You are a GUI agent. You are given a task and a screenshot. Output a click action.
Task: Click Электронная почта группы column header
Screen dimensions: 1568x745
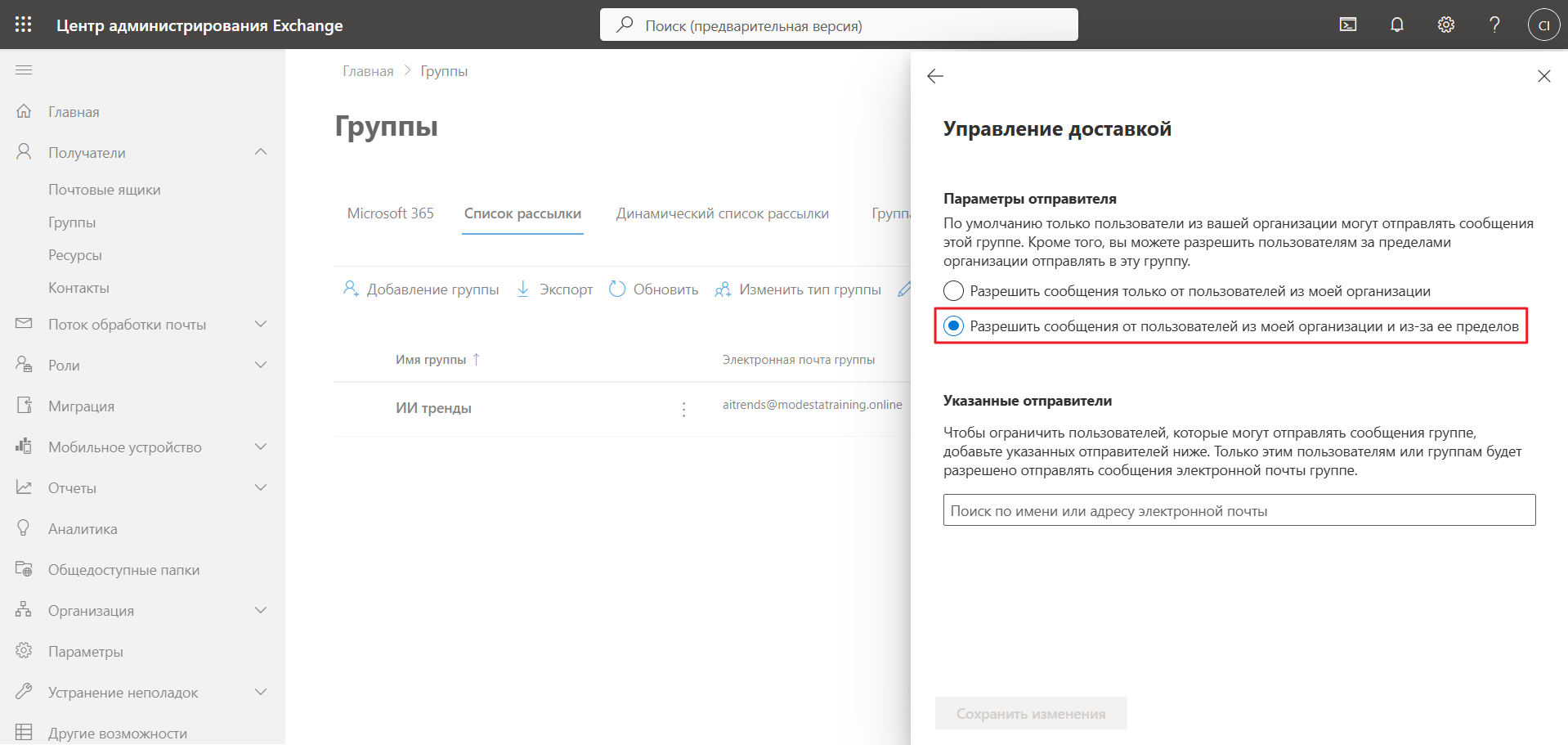[x=799, y=360]
